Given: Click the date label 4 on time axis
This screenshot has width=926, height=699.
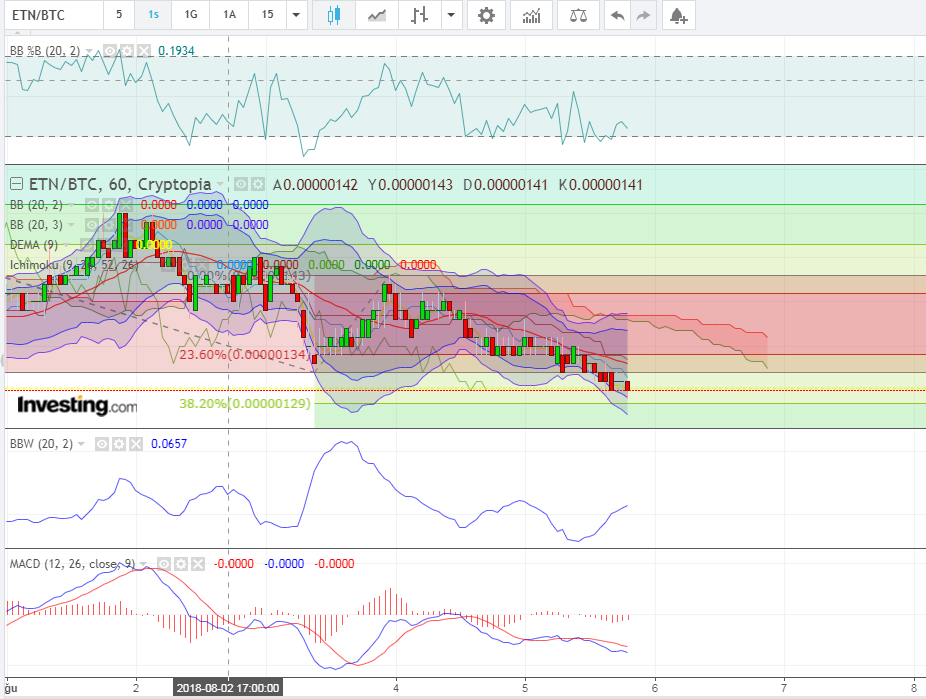Looking at the screenshot, I should 396,688.
